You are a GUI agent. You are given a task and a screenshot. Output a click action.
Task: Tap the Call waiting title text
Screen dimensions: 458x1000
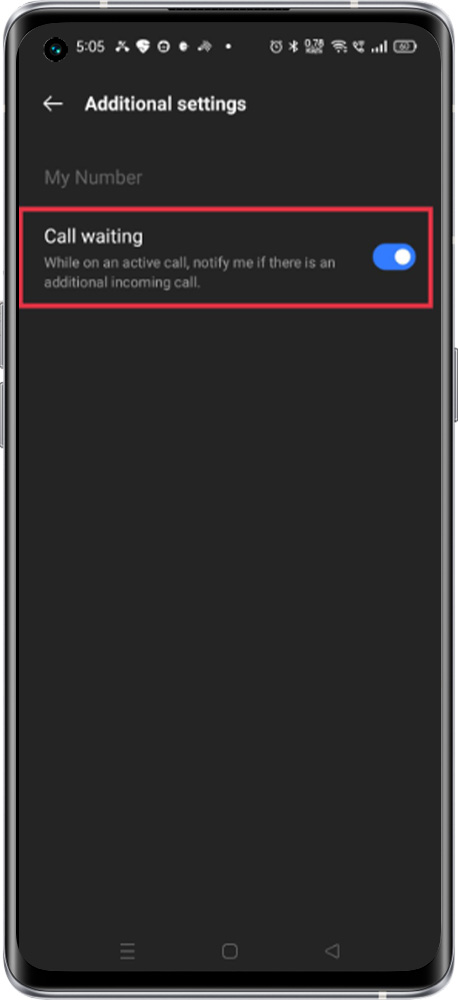pyautogui.click(x=93, y=237)
